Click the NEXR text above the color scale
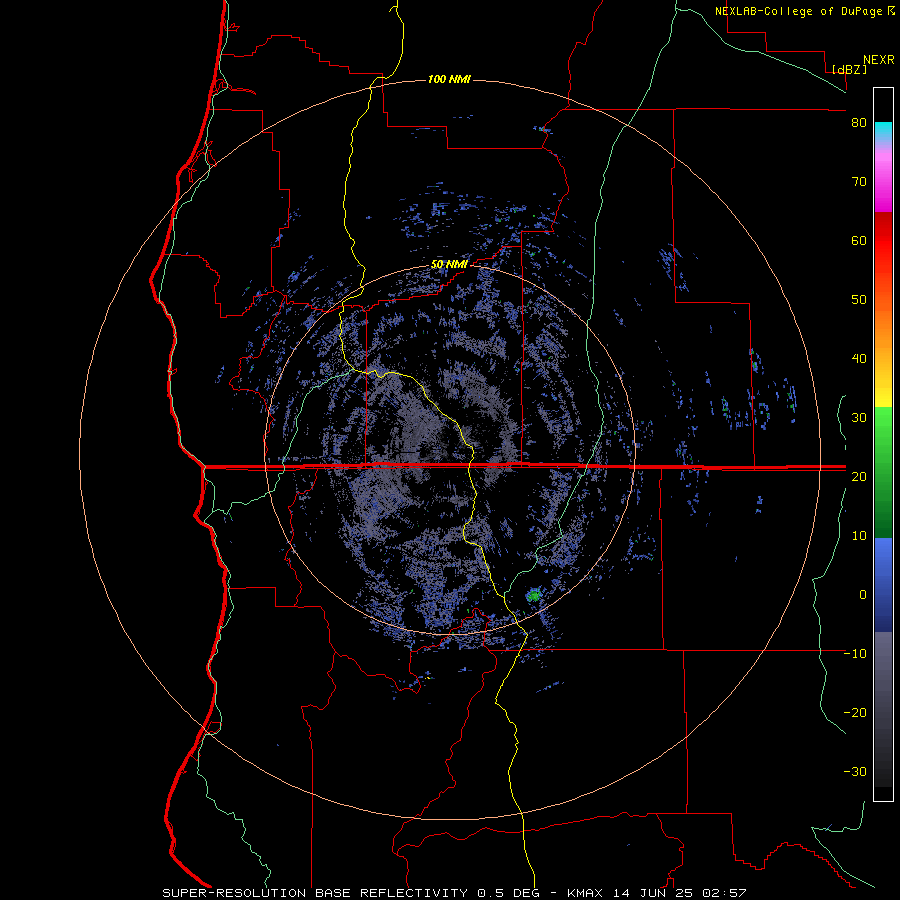The image size is (900, 900). point(879,60)
